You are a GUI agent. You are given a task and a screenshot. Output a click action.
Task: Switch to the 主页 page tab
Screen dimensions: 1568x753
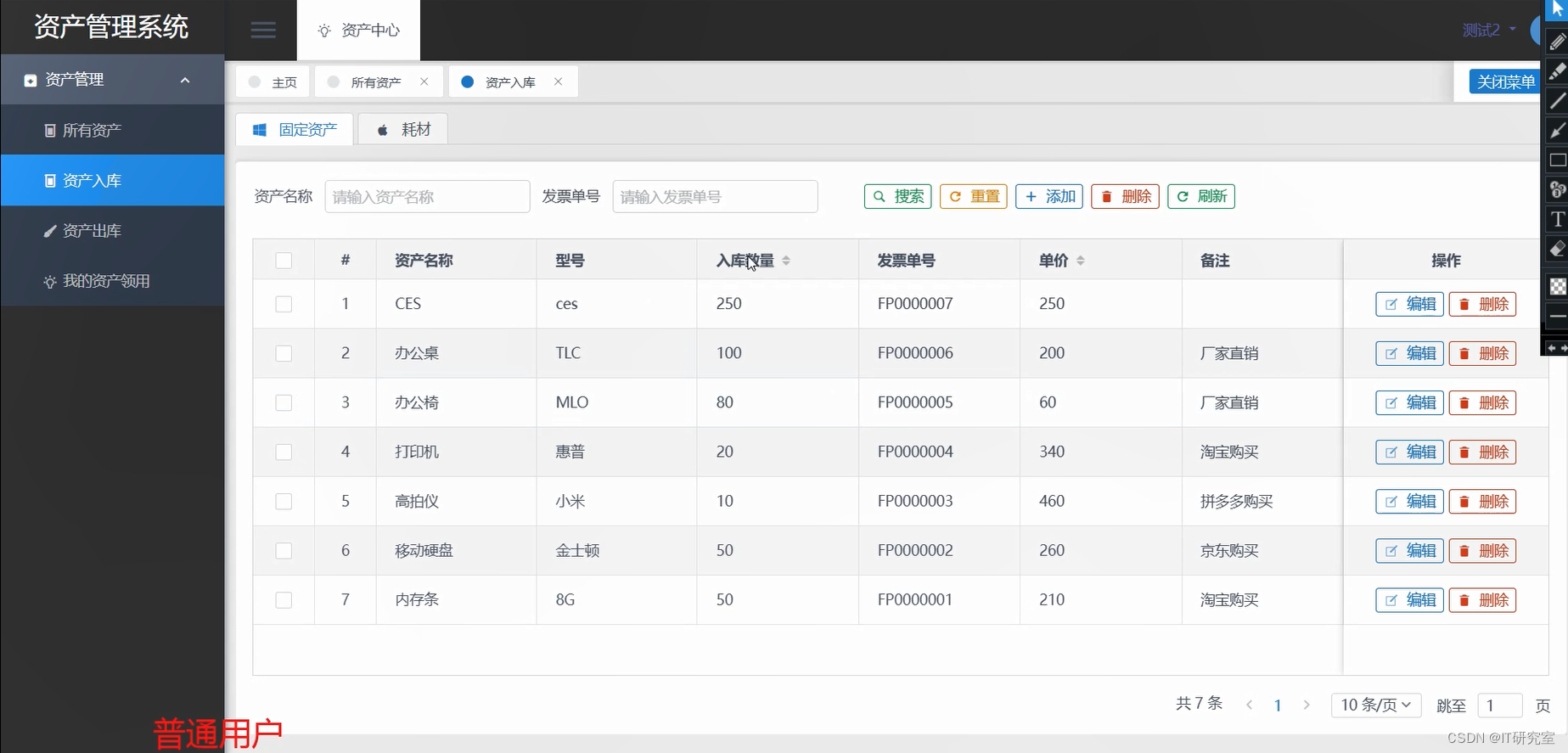pos(273,81)
